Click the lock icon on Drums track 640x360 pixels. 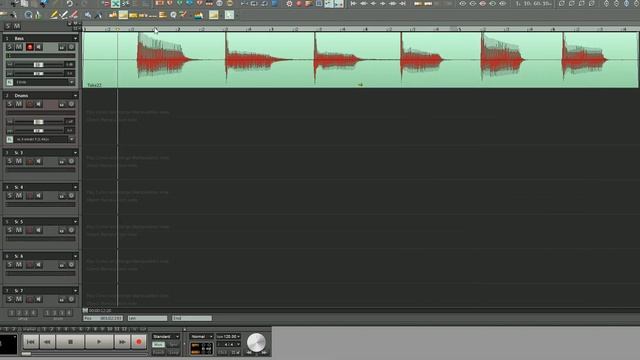tap(62, 104)
